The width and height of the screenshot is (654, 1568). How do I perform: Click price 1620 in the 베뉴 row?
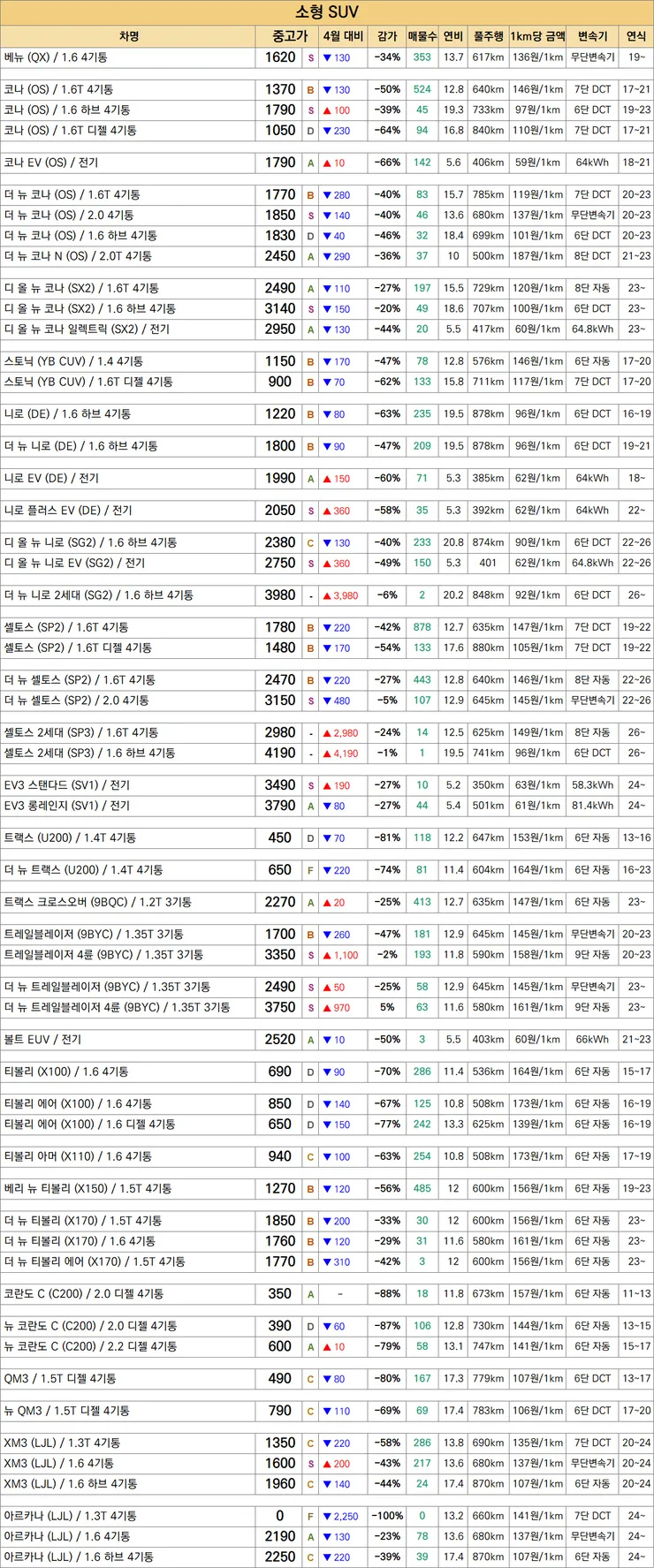[x=280, y=57]
